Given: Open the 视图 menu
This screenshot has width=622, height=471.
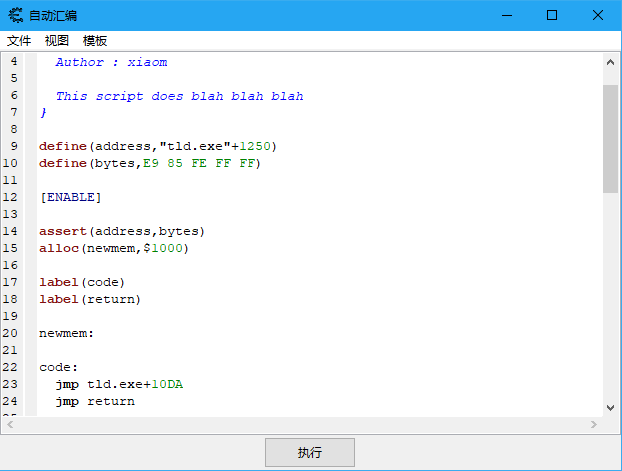Looking at the screenshot, I should click(x=57, y=41).
